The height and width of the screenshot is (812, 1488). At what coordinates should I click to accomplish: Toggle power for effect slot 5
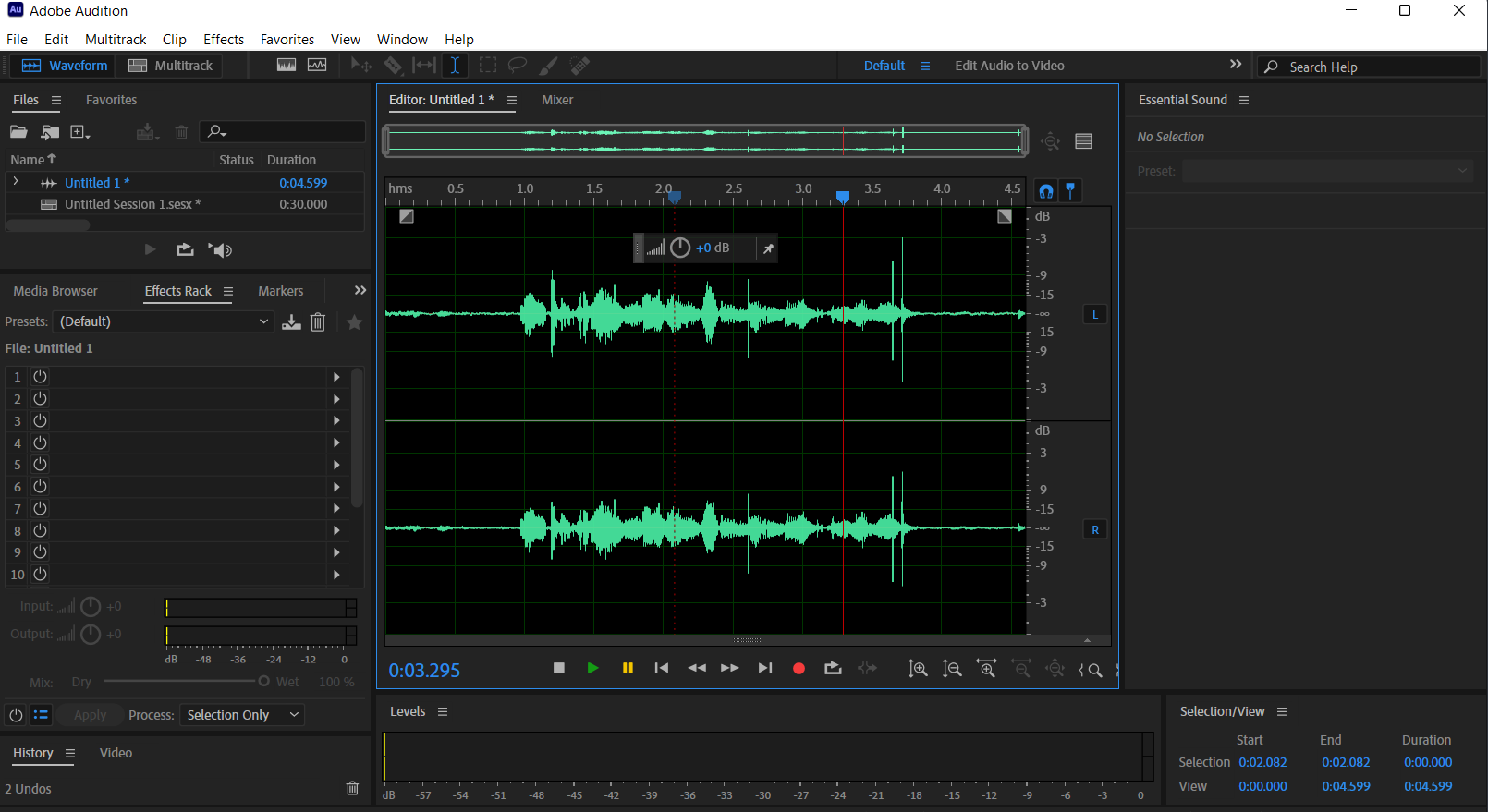tap(40, 465)
